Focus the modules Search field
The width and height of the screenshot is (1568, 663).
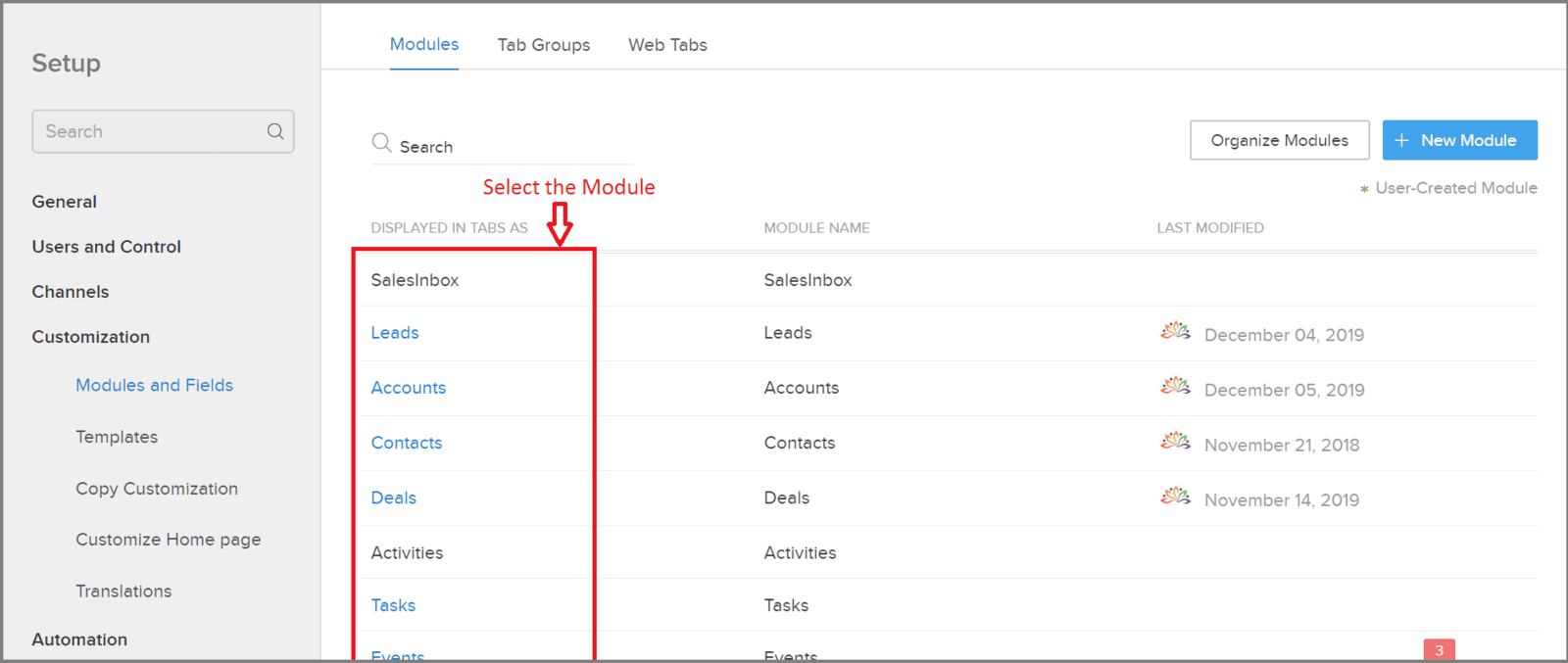pos(502,147)
